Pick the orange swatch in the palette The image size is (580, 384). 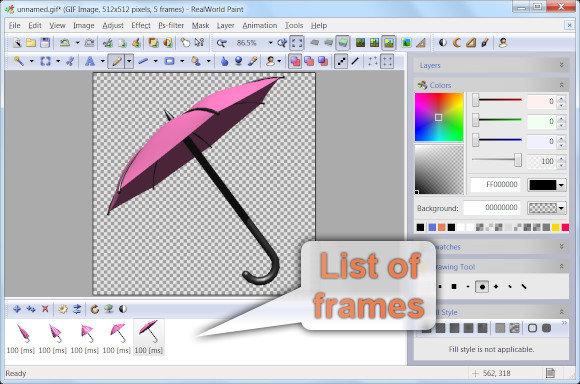pos(442,227)
